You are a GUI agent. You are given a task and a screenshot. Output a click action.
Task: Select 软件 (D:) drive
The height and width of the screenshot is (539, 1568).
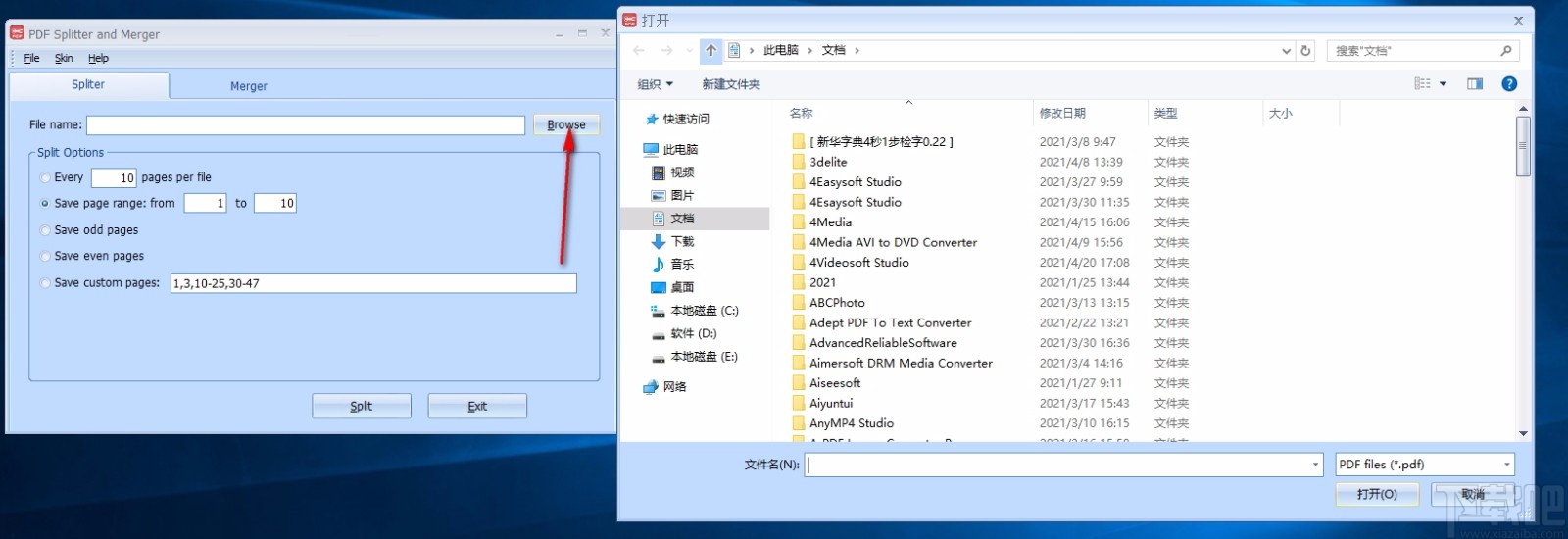point(694,333)
